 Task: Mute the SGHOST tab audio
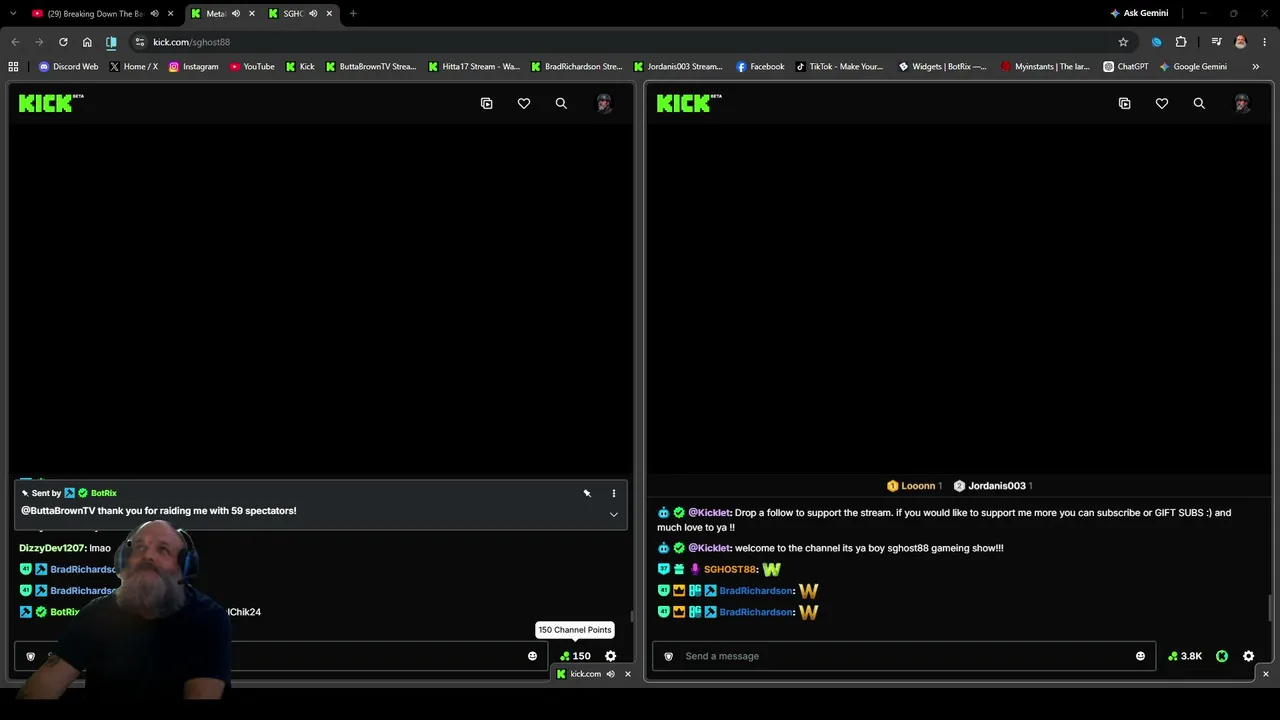pyautogui.click(x=312, y=14)
